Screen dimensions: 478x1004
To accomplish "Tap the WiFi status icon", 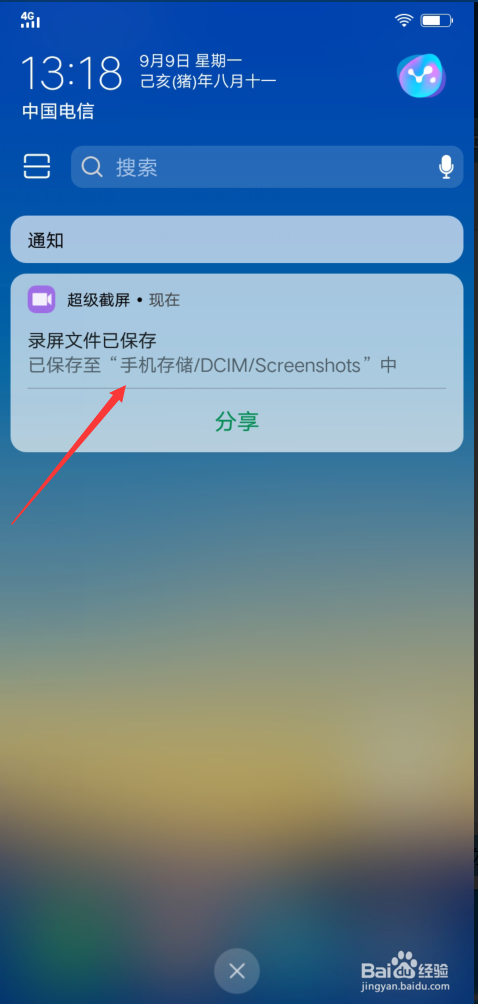I will pyautogui.click(x=404, y=20).
